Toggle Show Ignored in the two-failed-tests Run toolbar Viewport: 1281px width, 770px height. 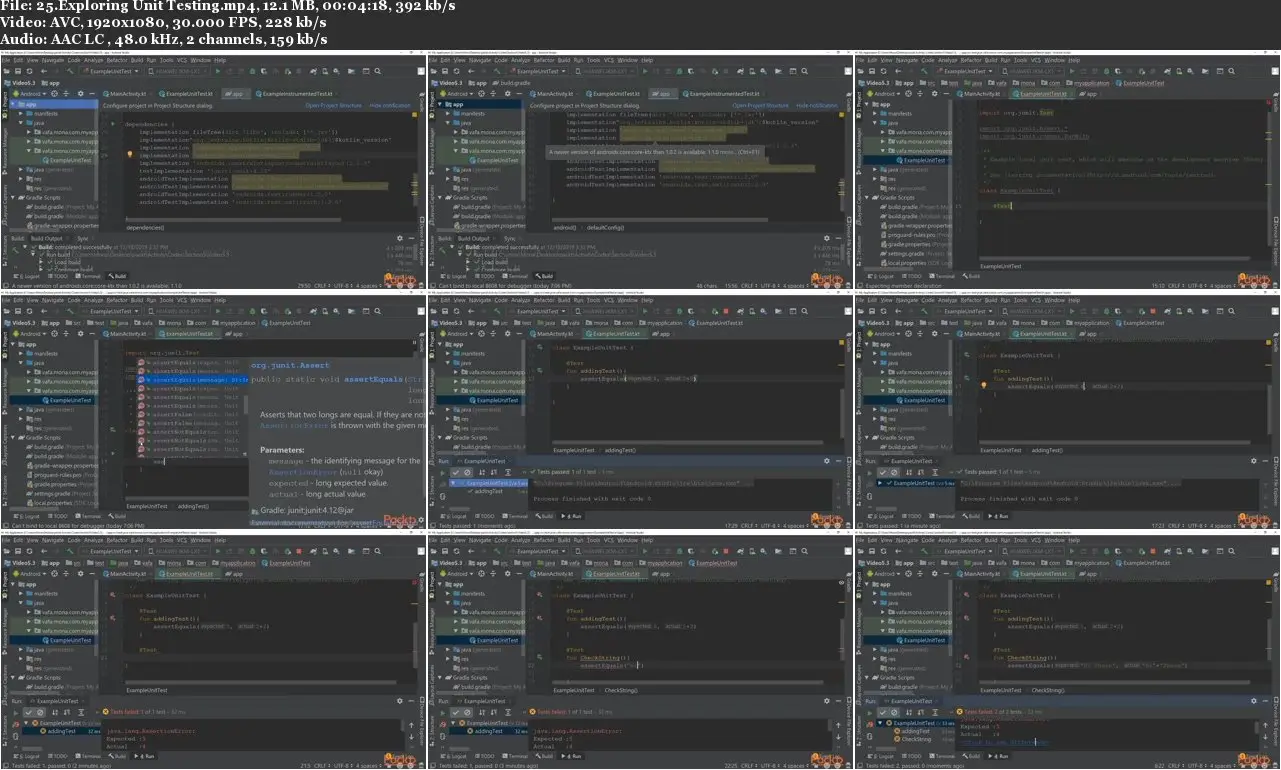pyautogui.click(x=895, y=711)
